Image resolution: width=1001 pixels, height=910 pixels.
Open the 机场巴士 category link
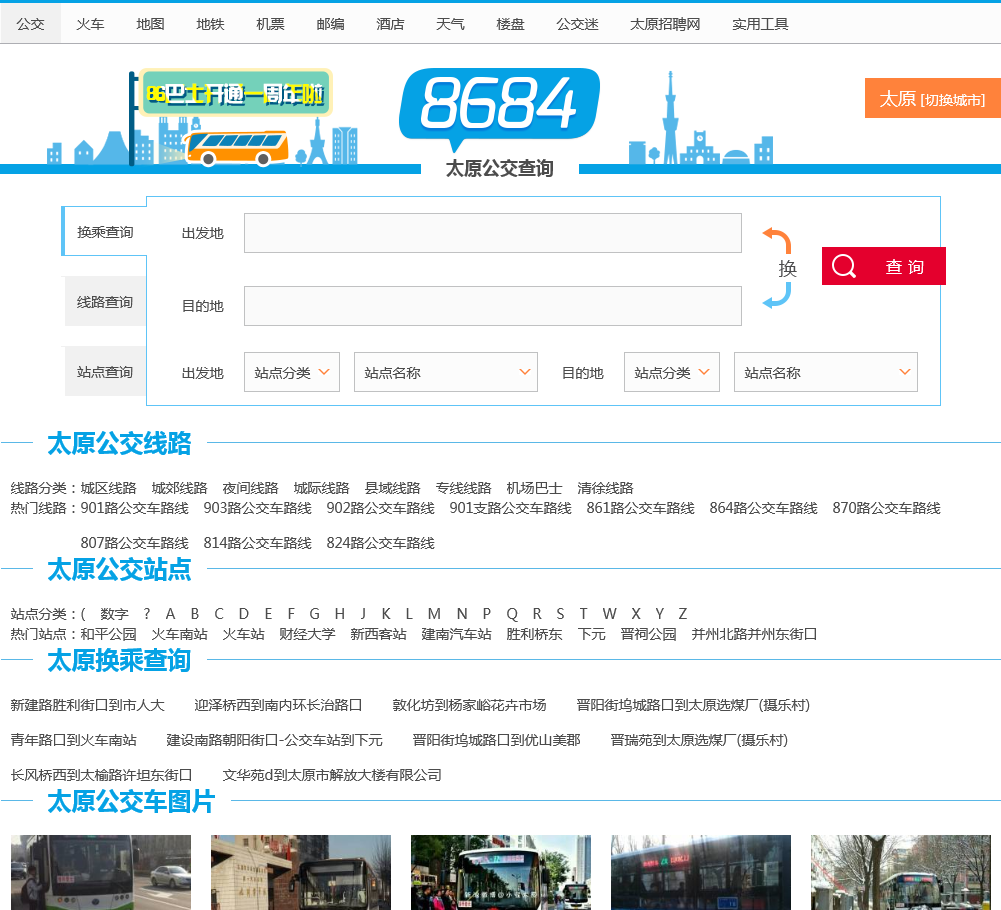click(534, 488)
